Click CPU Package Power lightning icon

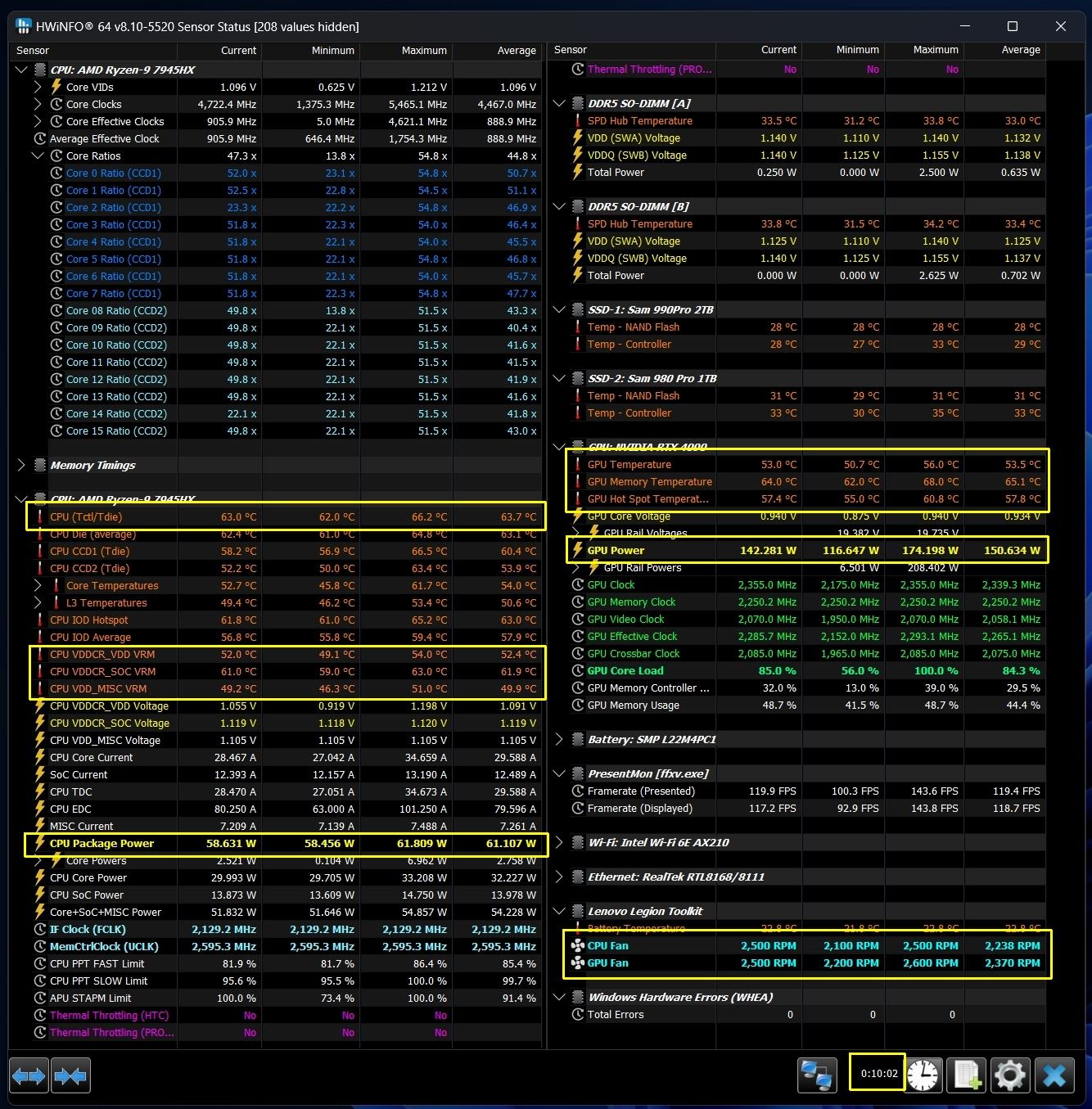point(40,843)
